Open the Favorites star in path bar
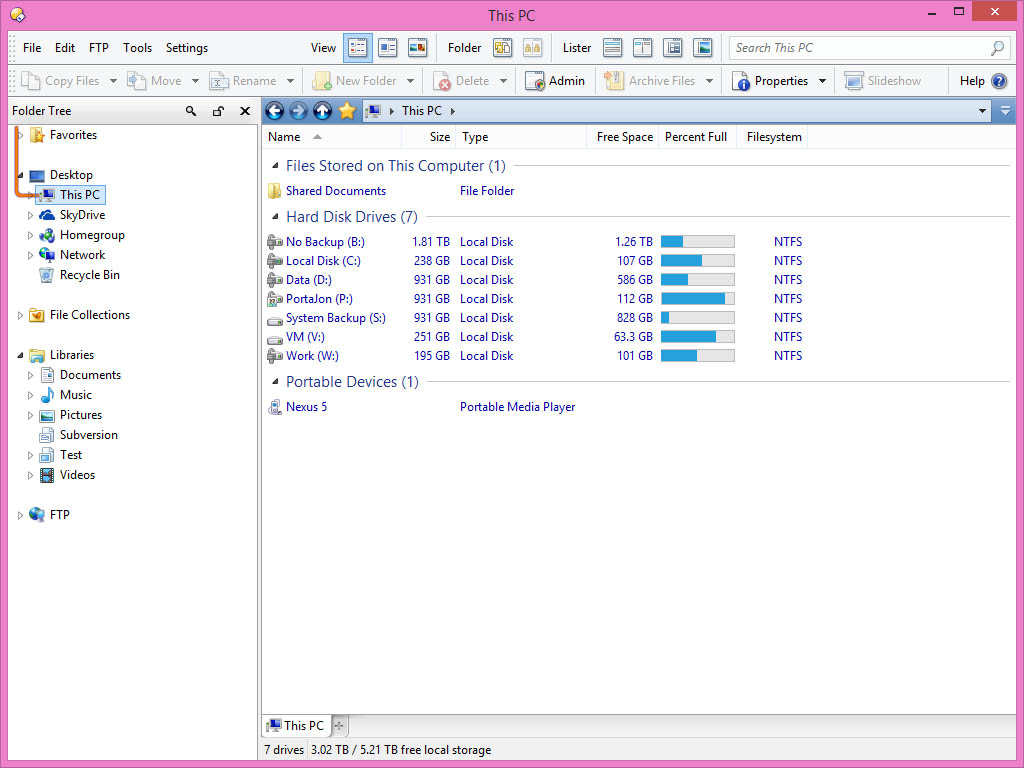 [x=347, y=111]
